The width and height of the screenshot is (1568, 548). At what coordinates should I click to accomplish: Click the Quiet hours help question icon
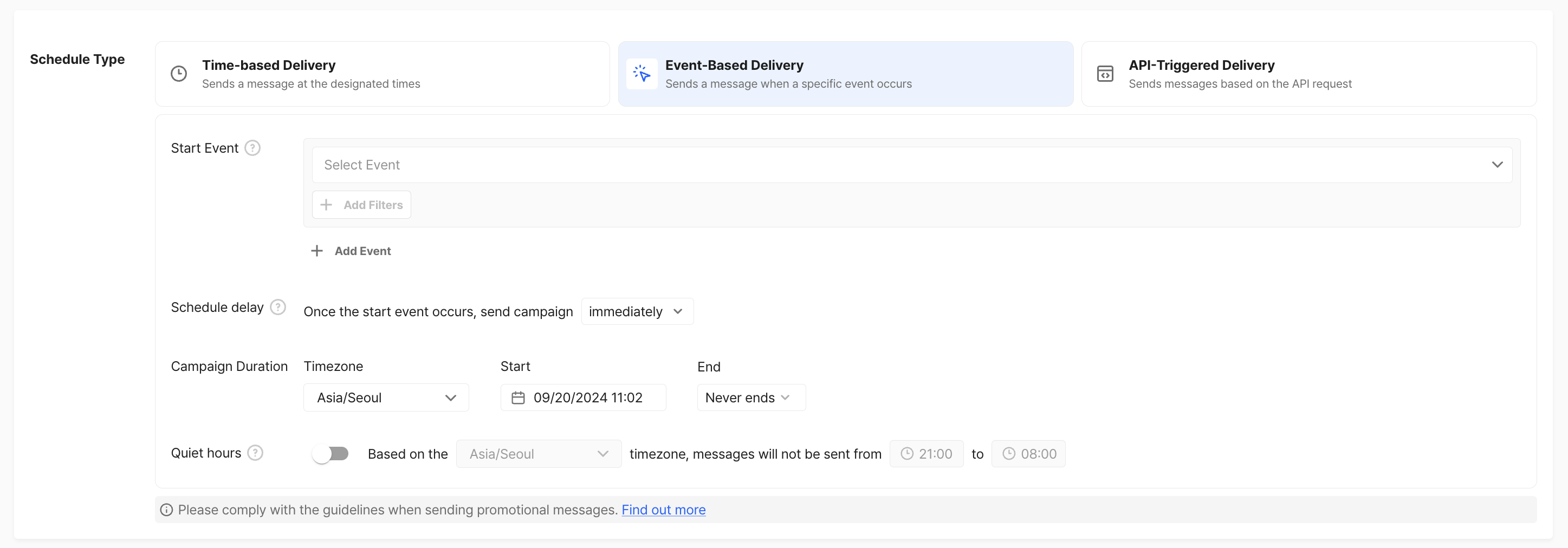click(256, 453)
